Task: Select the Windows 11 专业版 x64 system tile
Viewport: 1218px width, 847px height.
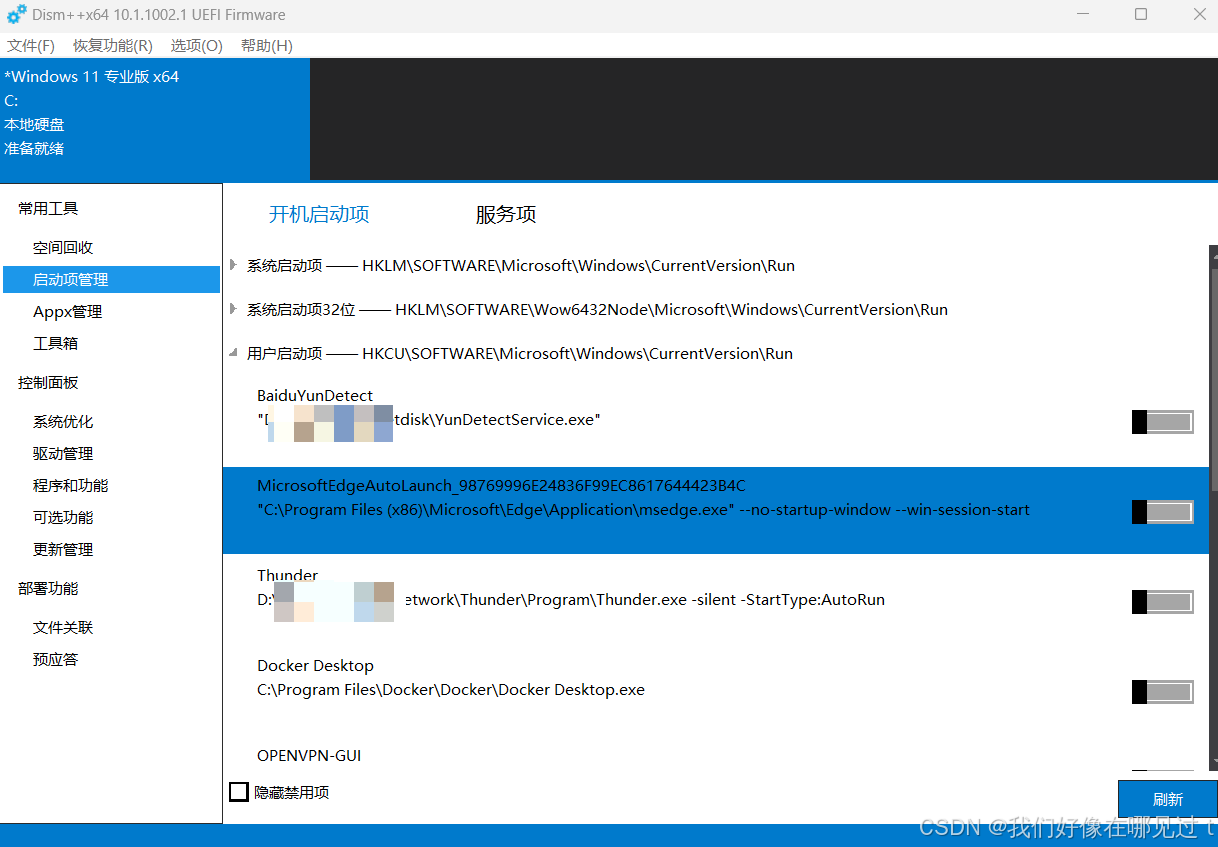Action: pyautogui.click(x=155, y=119)
